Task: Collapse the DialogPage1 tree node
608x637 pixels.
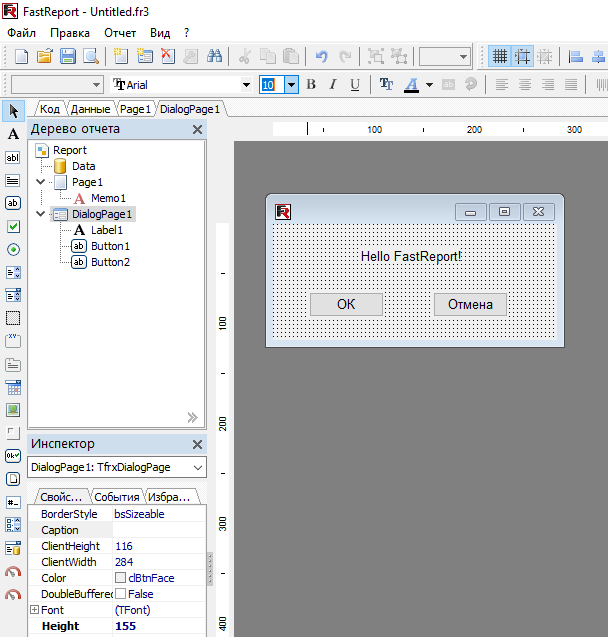Action: 40,214
